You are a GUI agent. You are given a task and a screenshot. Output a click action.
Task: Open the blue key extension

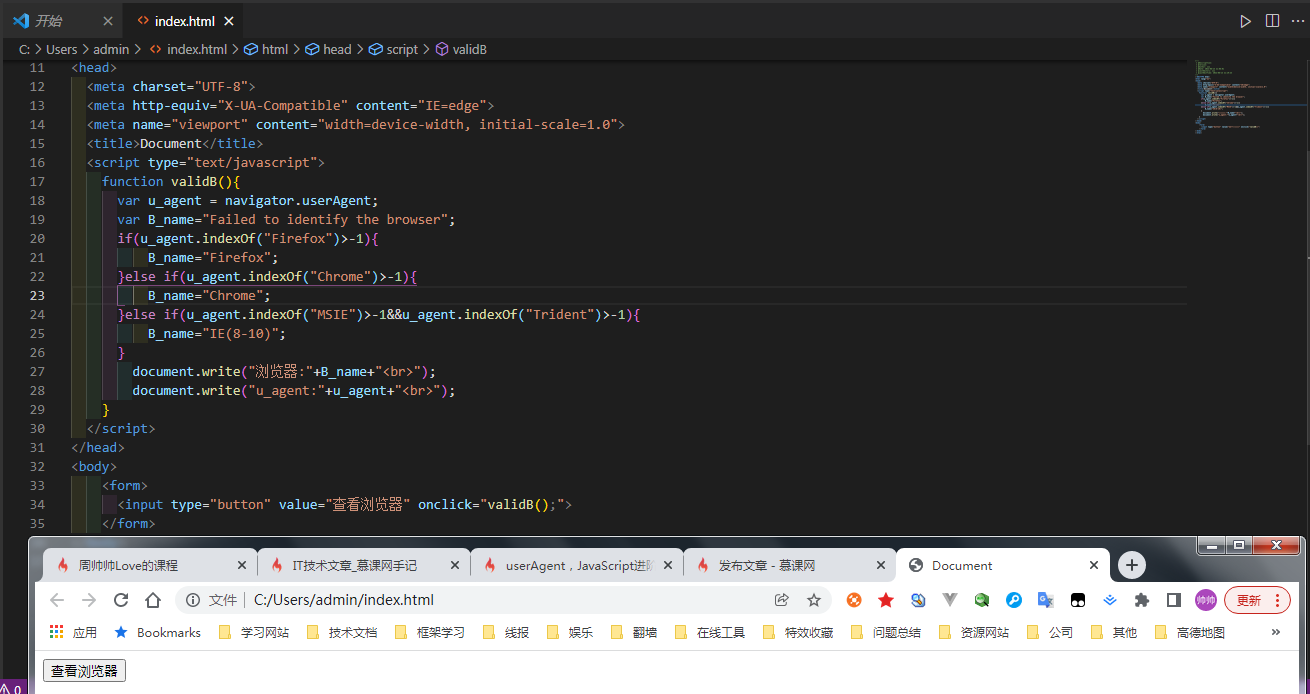1014,600
